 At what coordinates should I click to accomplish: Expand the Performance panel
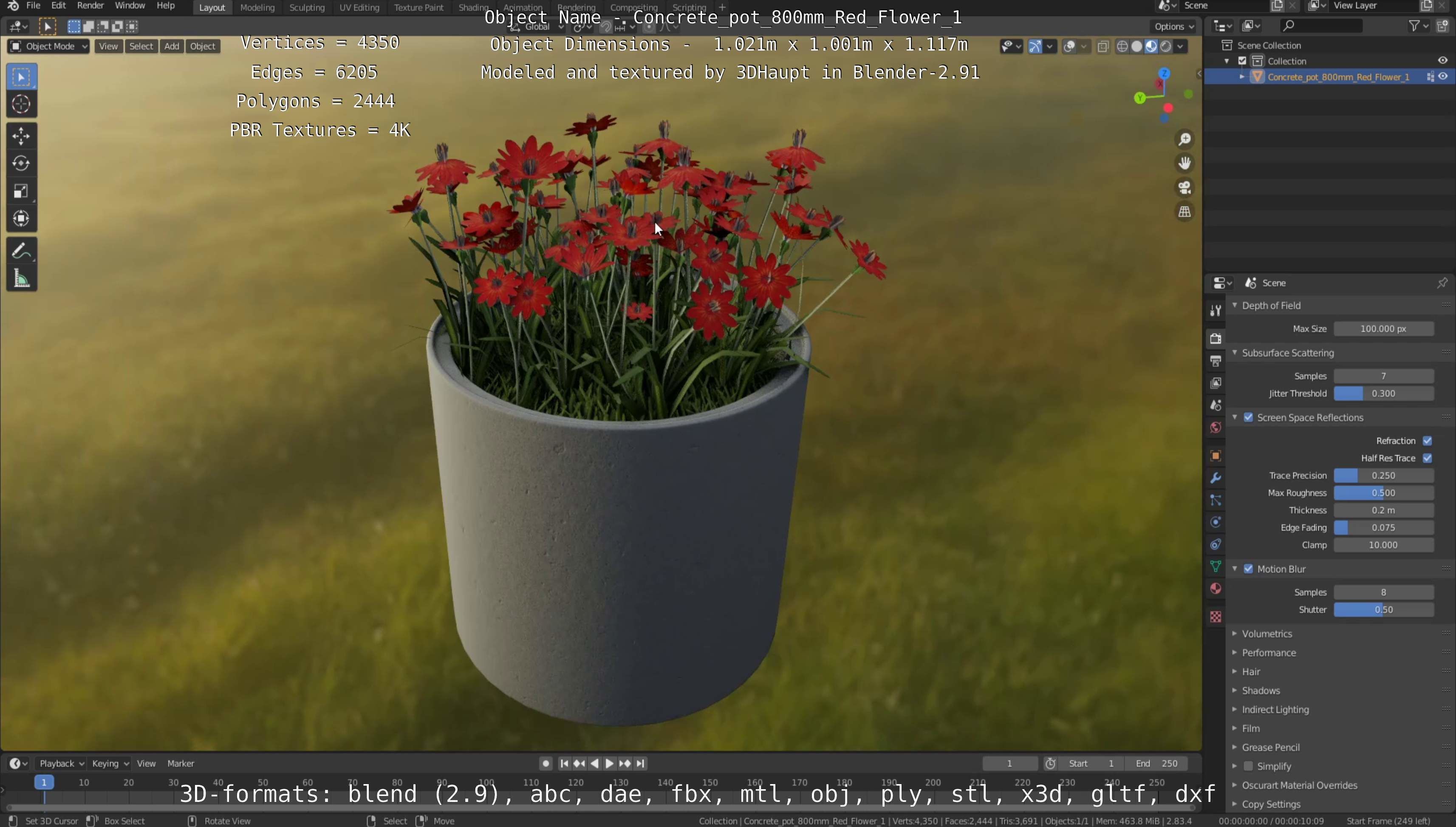(x=1235, y=653)
